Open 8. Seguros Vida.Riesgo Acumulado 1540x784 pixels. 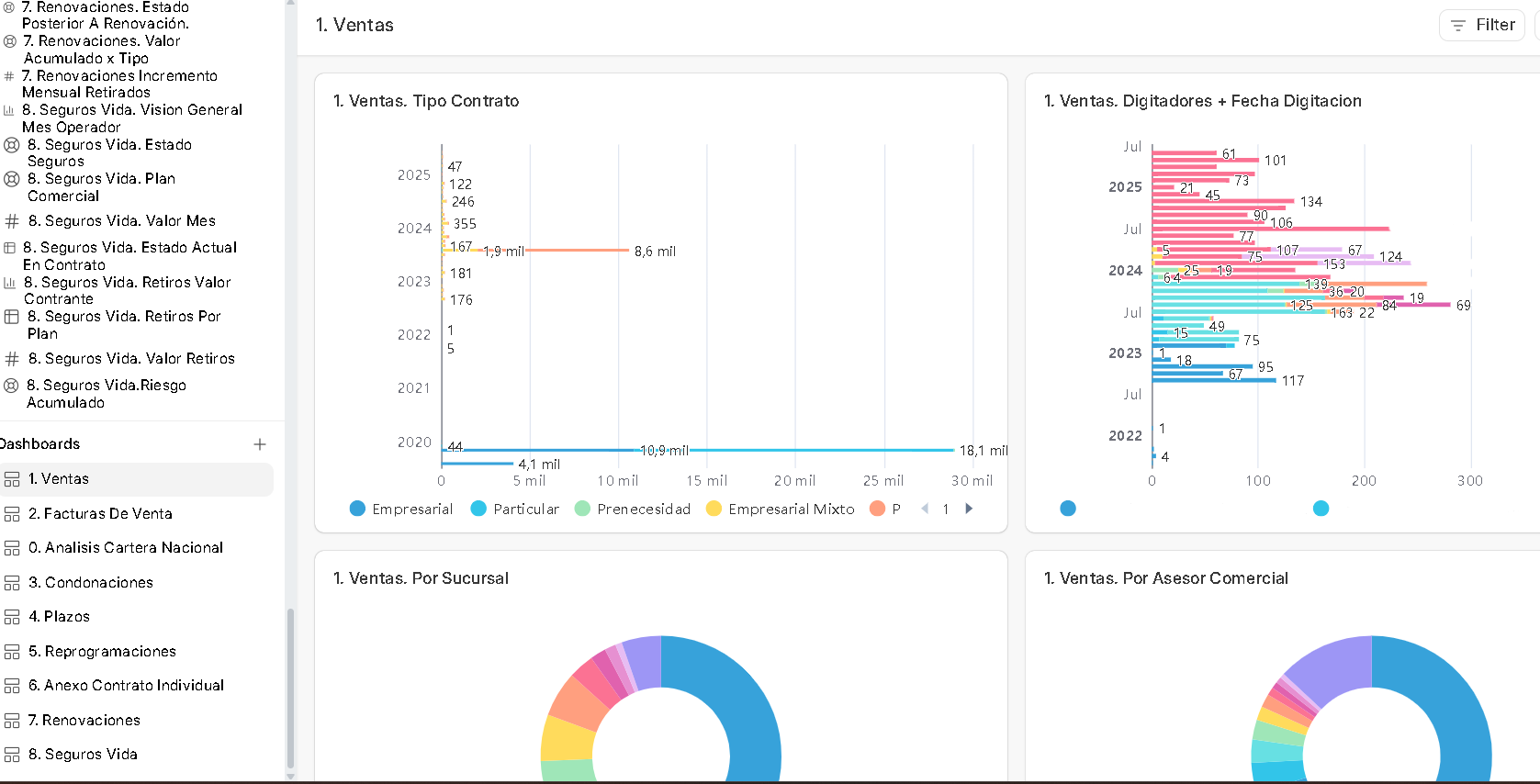(x=107, y=394)
